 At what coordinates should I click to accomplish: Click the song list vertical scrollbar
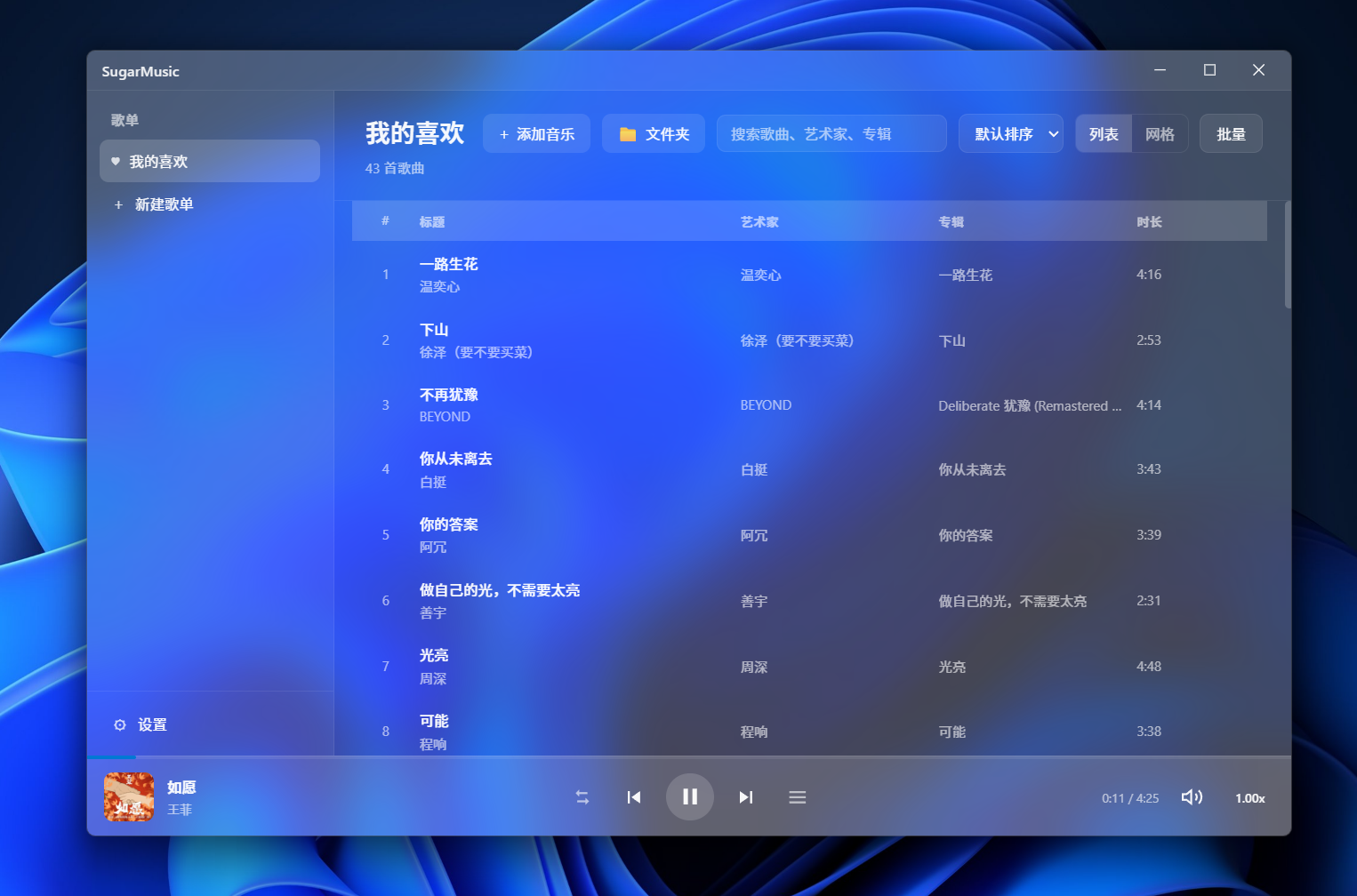coord(1288,255)
